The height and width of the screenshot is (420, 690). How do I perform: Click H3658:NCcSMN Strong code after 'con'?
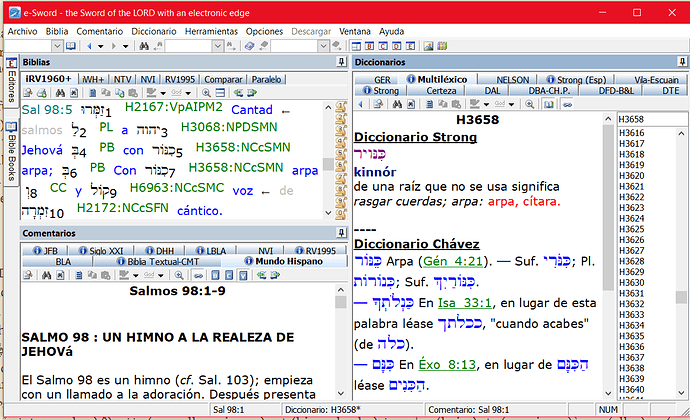243,147
